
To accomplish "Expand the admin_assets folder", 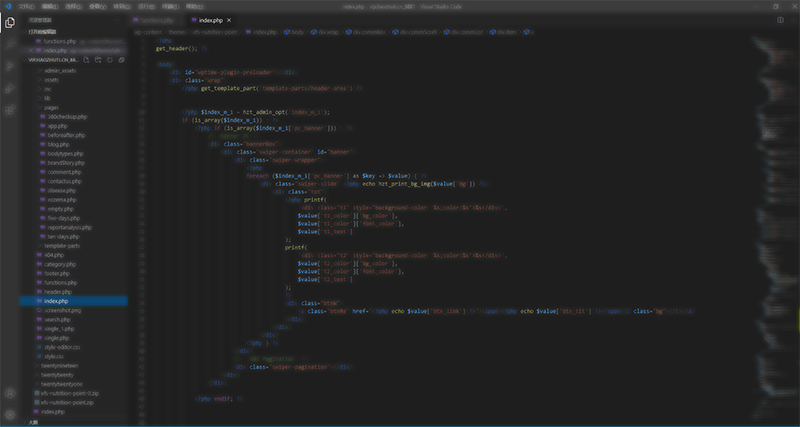I will [60, 70].
